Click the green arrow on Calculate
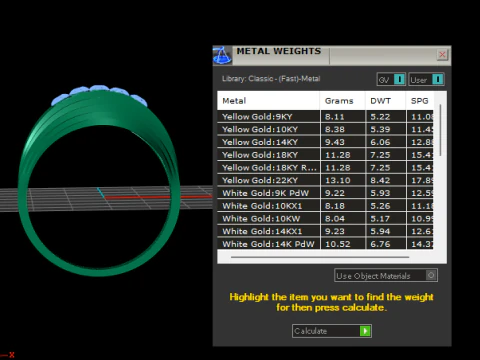Screen dimensions: 480x360 (365, 331)
